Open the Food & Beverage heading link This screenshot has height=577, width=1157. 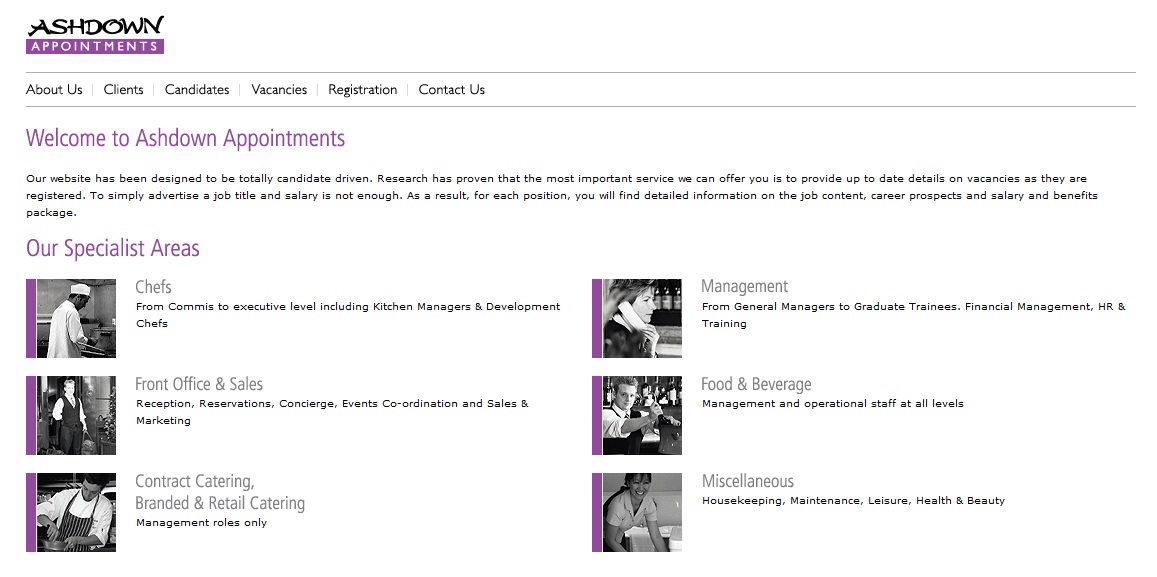point(756,384)
